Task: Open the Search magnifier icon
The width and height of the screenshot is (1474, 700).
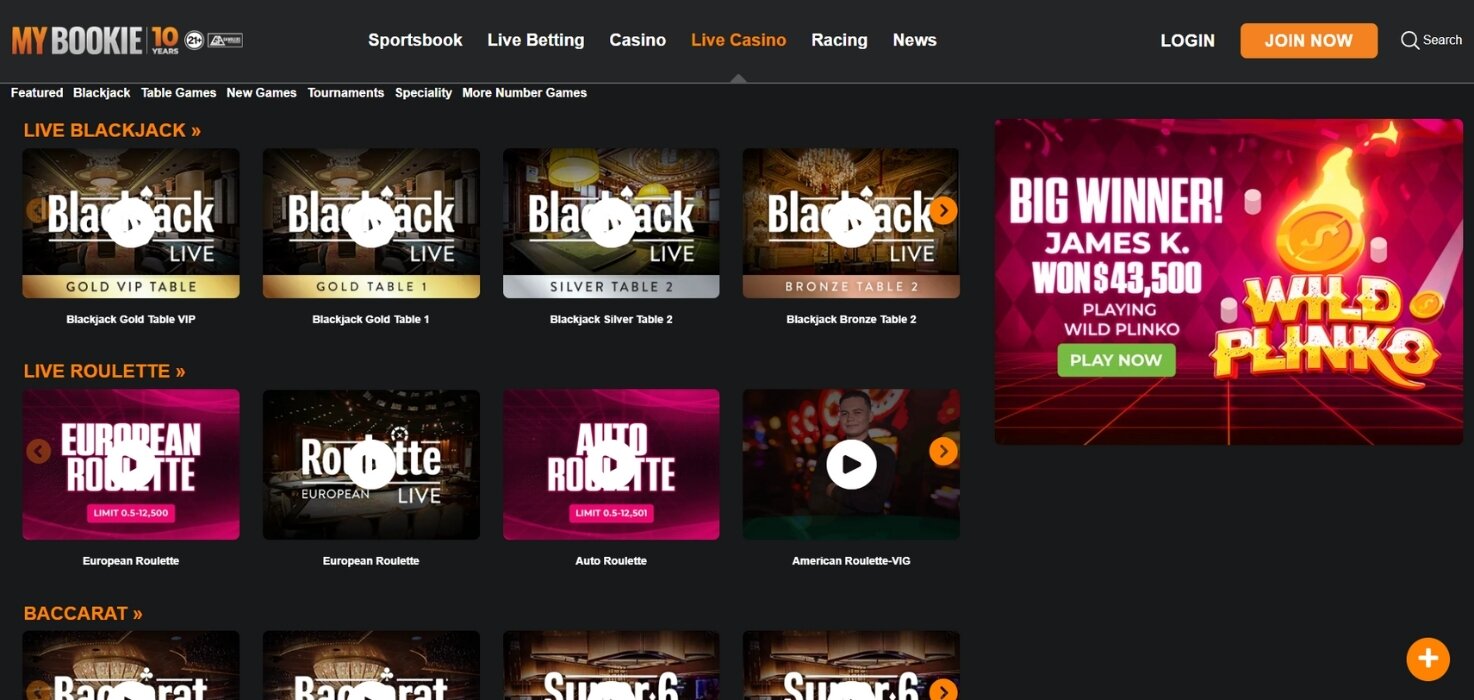Action: tap(1410, 40)
